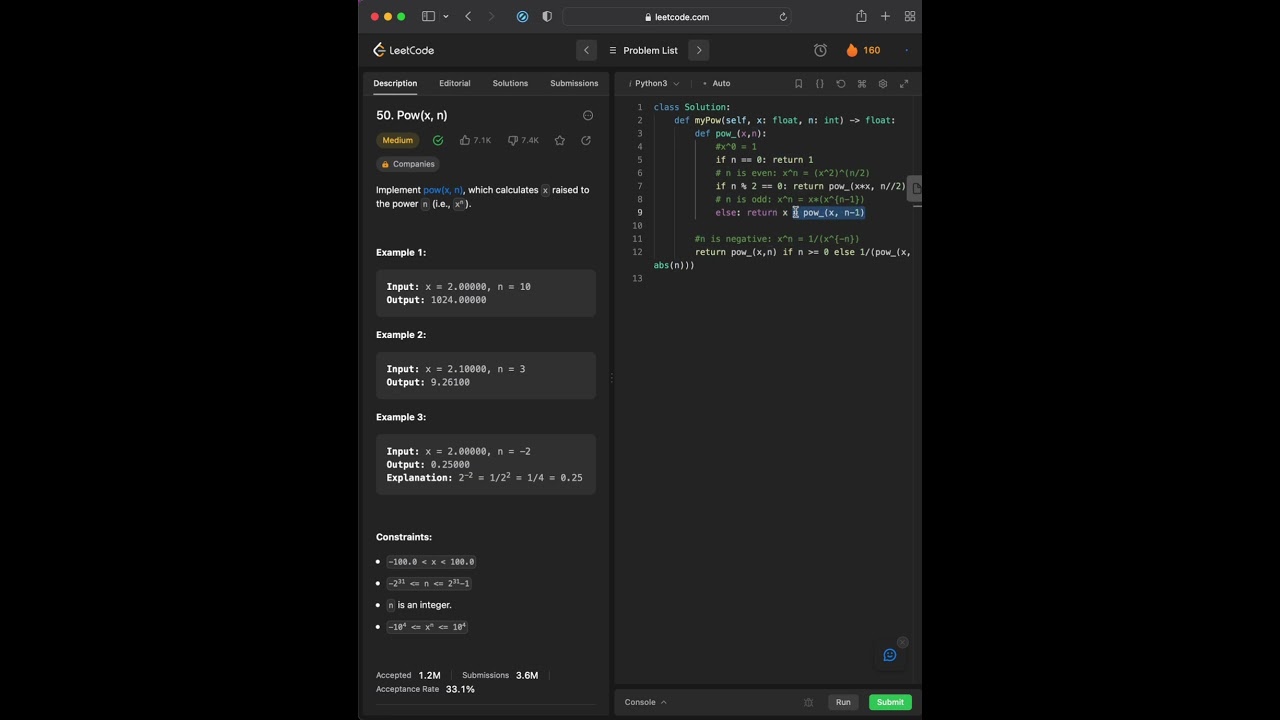1280x720 pixels.
Task: Open the Python3 language dropdown
Action: click(x=654, y=84)
